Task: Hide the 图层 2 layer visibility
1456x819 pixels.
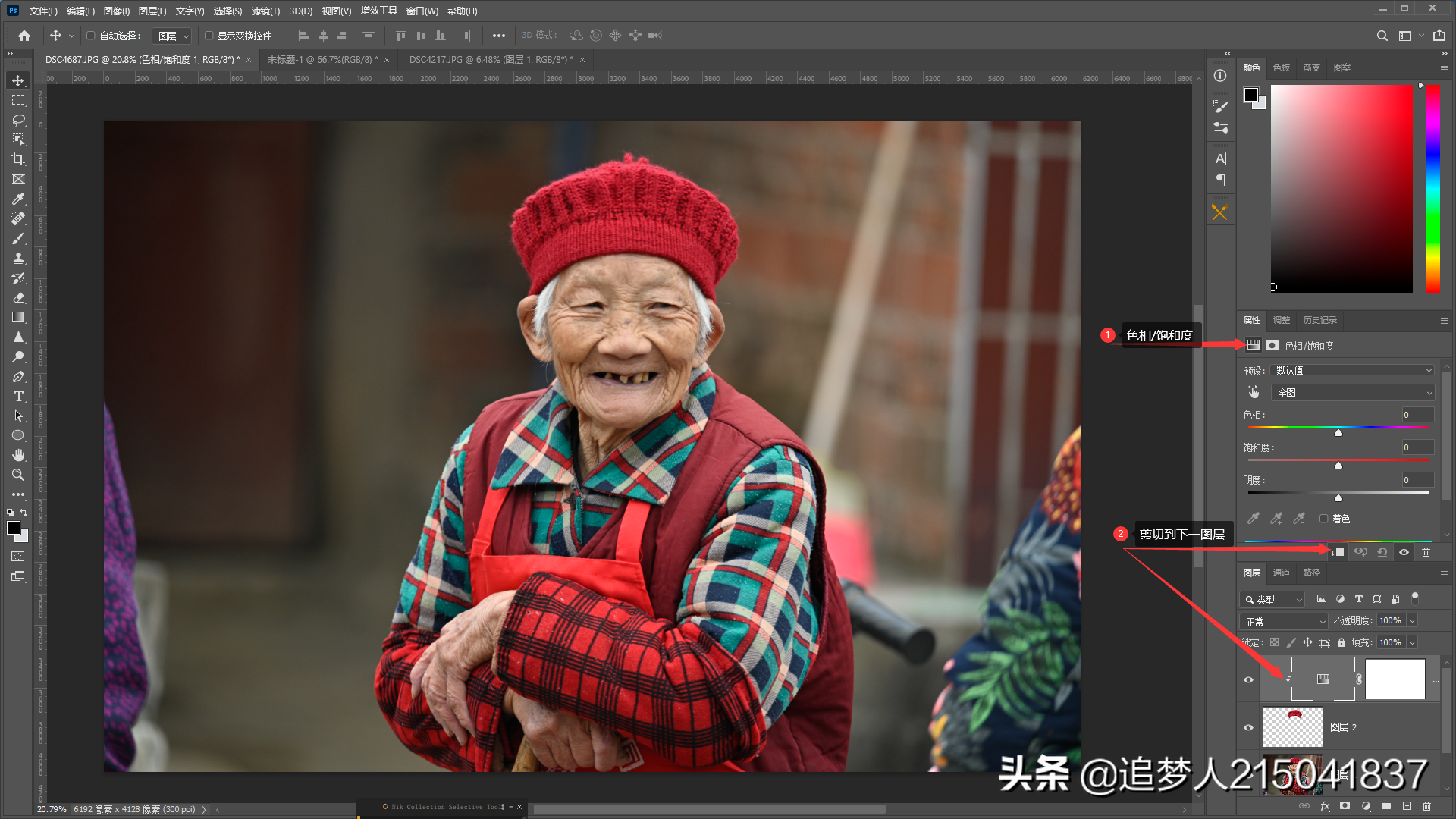Action: (x=1248, y=727)
